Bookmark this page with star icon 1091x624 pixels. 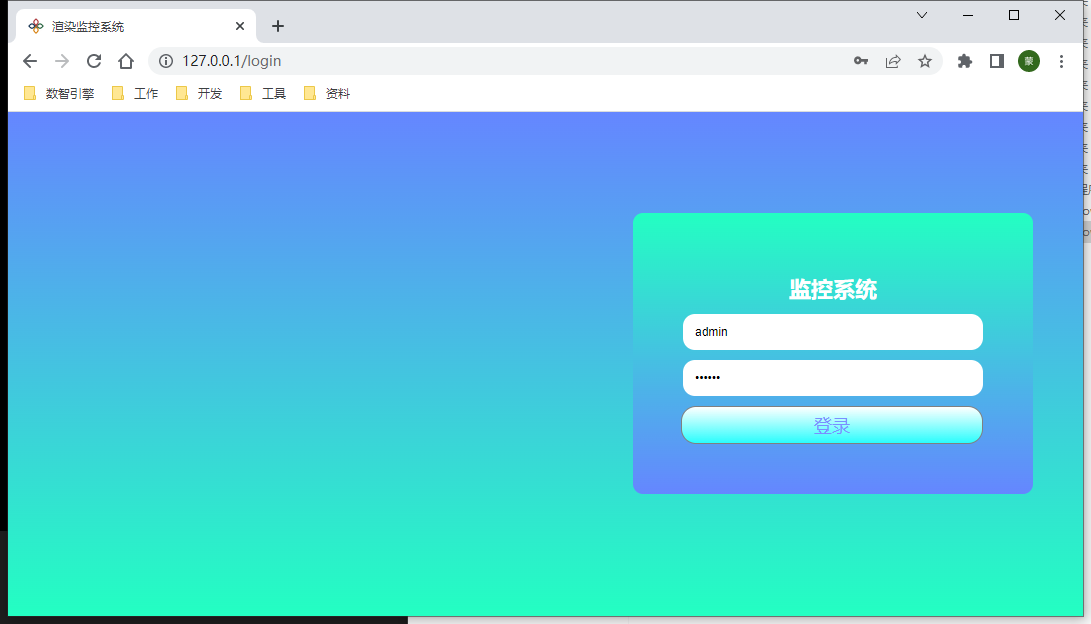(925, 61)
